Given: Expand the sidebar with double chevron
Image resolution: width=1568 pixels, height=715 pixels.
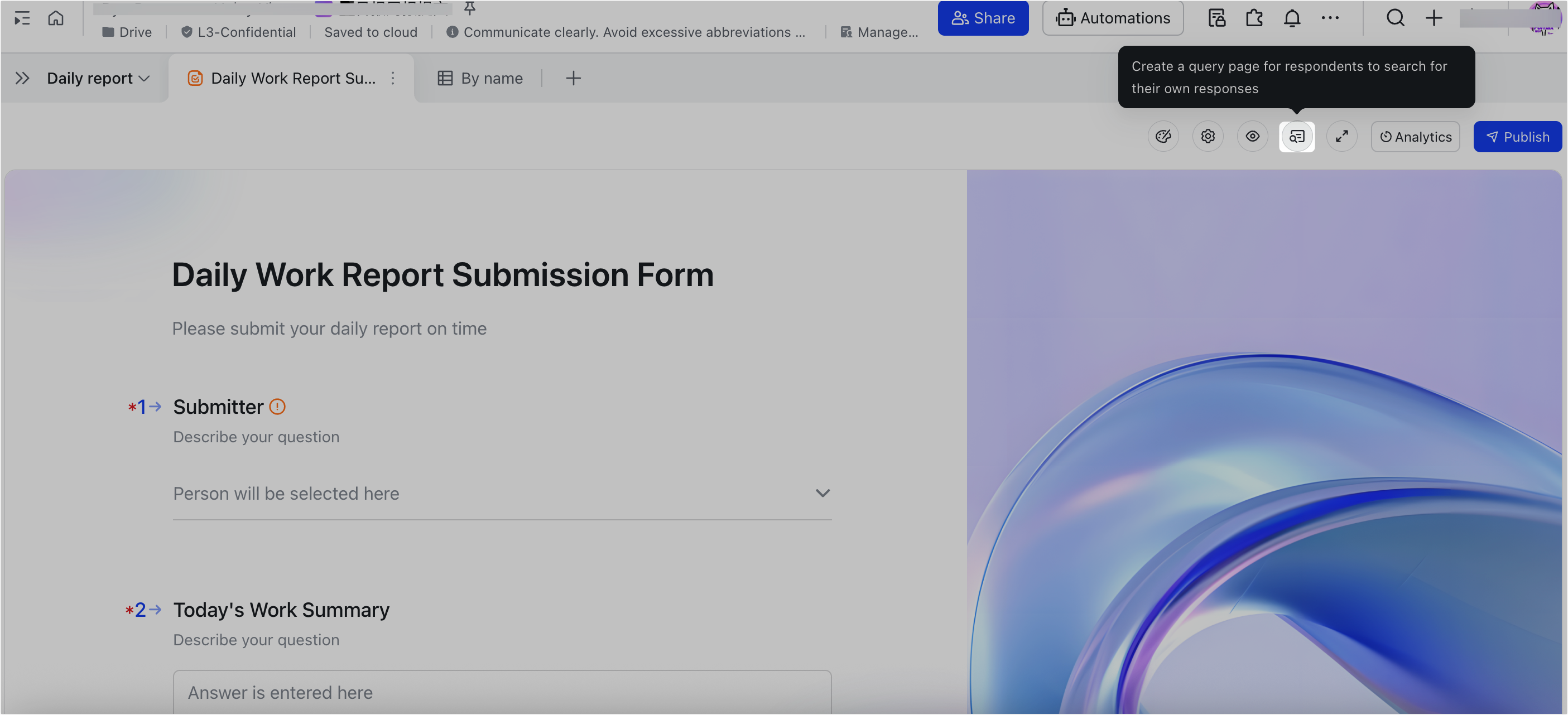Looking at the screenshot, I should pyautogui.click(x=22, y=79).
